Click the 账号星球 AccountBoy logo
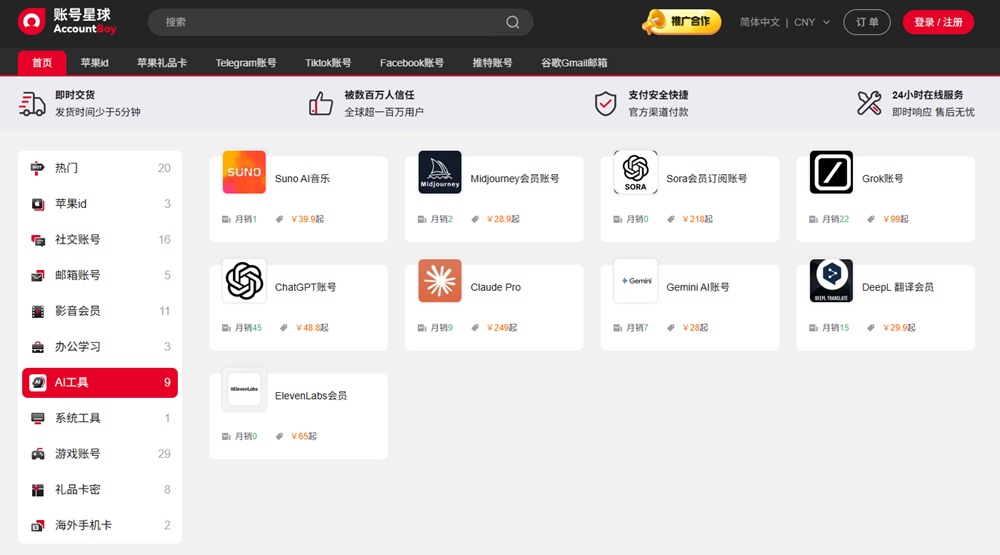Viewport: 1000px width, 555px height. click(67, 21)
